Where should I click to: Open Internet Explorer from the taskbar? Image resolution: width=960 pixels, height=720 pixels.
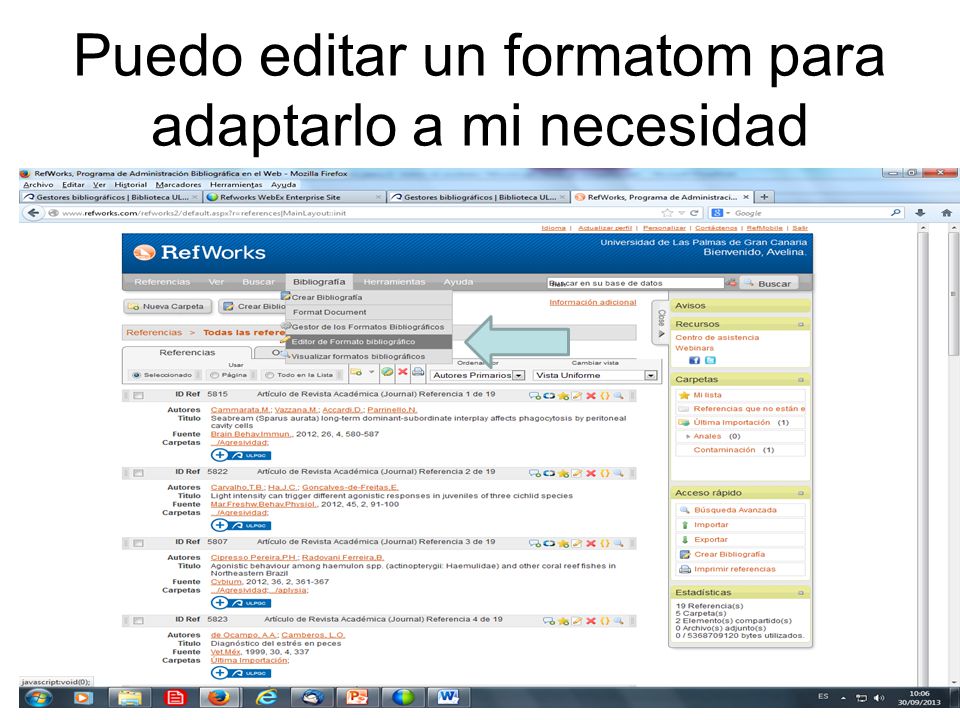coord(266,697)
